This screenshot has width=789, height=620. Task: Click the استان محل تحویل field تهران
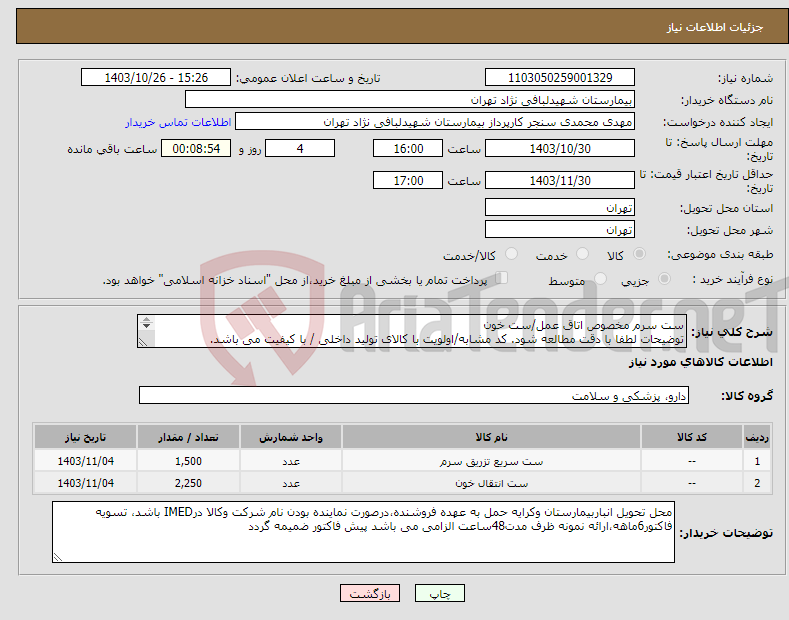(x=560, y=207)
